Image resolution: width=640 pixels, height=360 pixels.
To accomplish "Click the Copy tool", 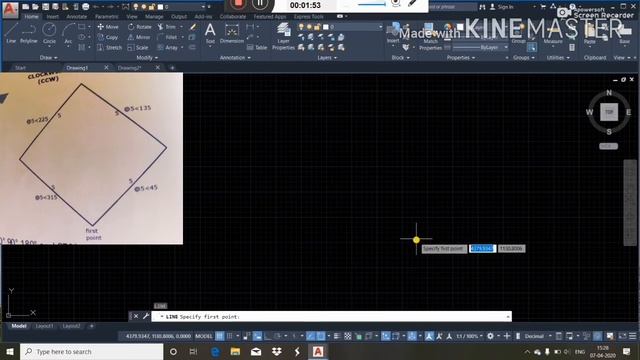I will click(x=108, y=37).
